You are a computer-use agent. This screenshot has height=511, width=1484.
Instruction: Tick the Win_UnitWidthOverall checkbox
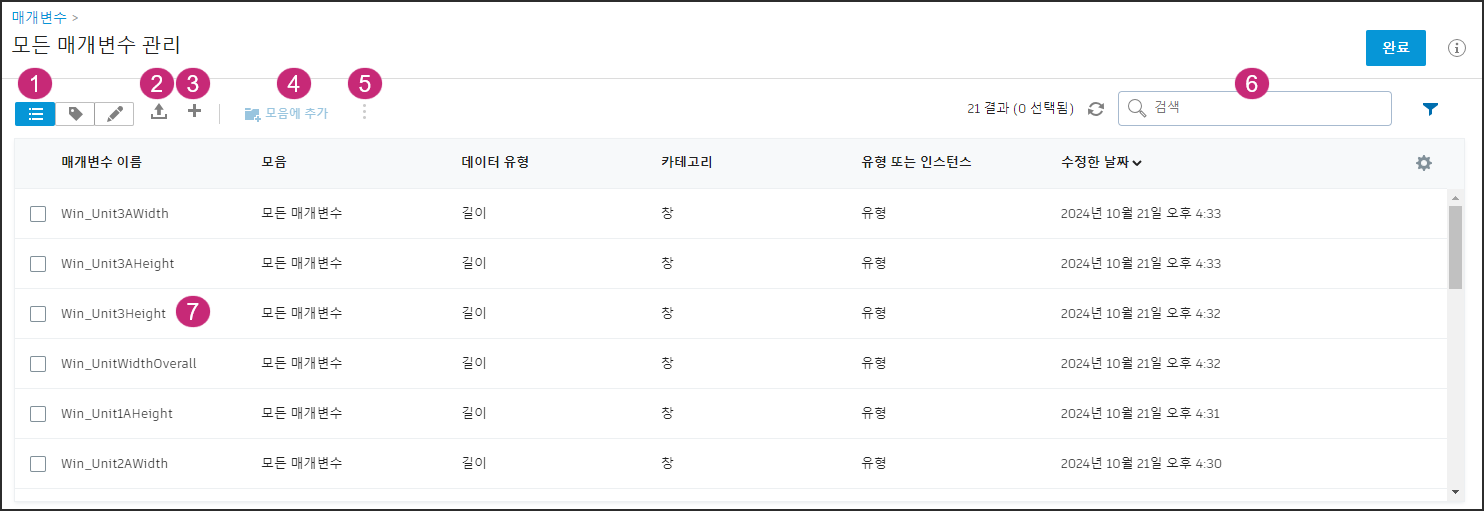38,363
